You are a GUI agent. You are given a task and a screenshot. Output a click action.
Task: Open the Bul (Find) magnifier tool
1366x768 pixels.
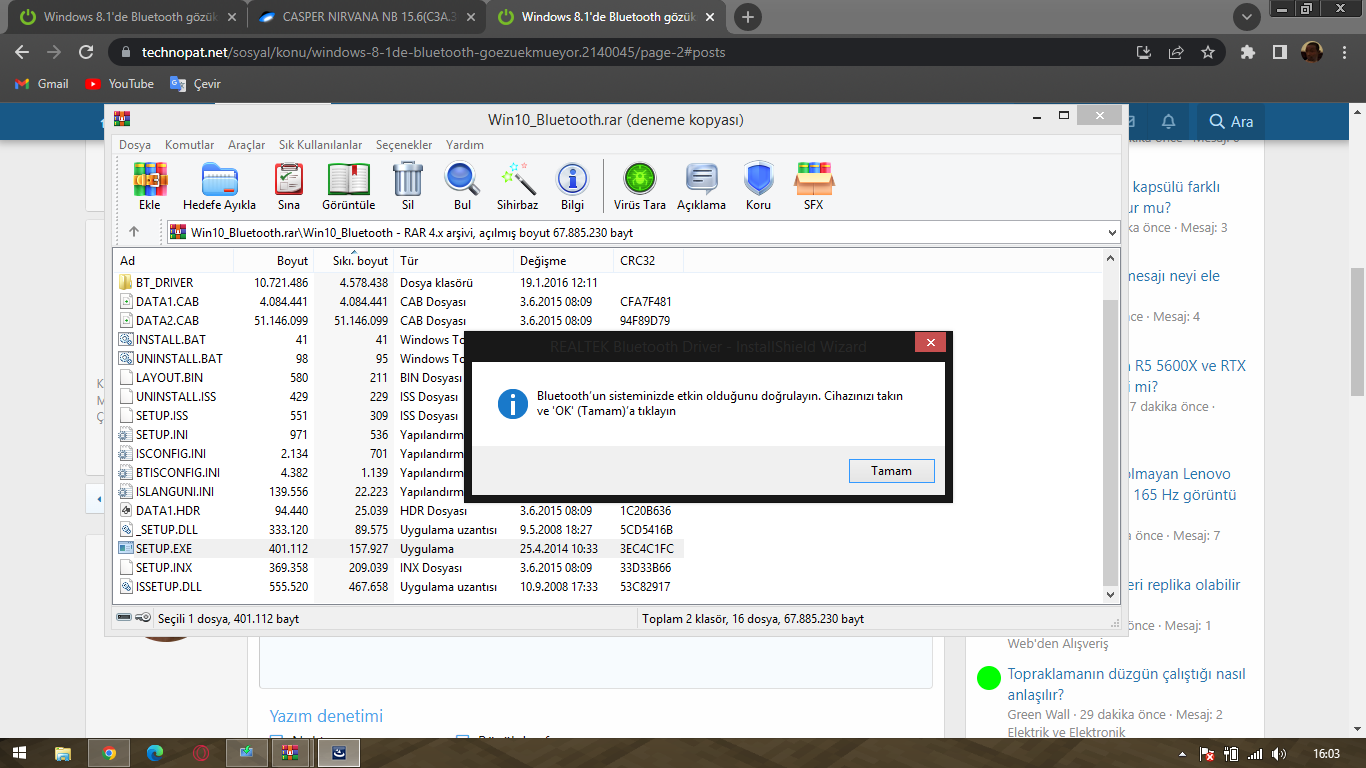(x=462, y=186)
